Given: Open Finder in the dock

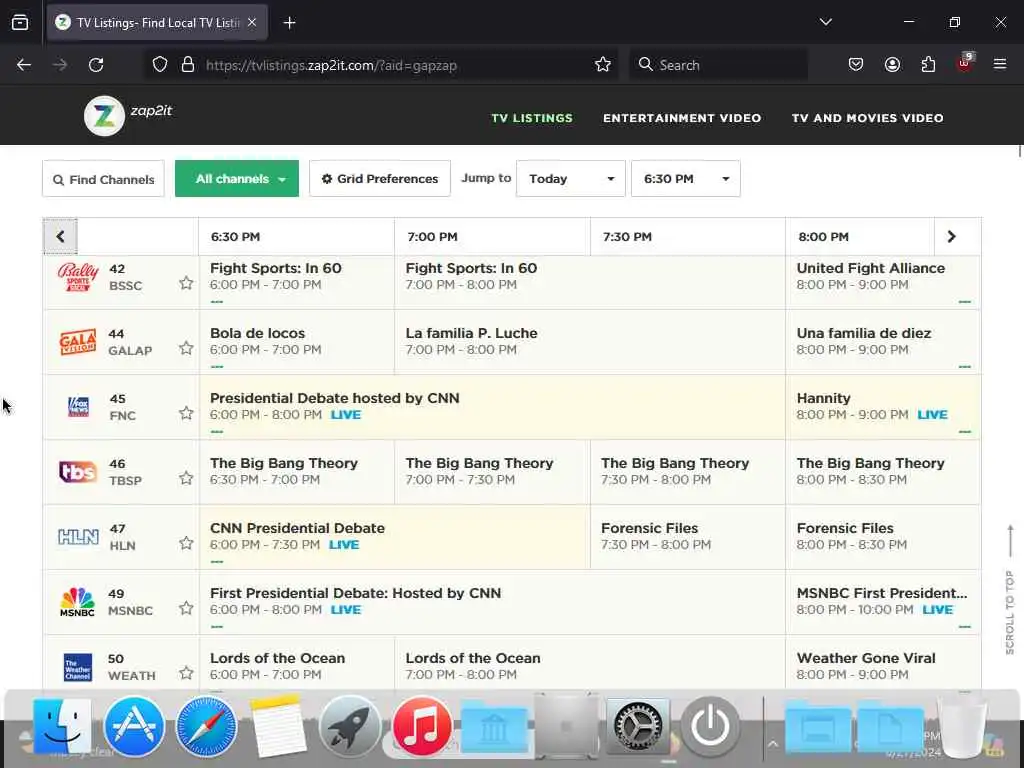Looking at the screenshot, I should tap(63, 726).
